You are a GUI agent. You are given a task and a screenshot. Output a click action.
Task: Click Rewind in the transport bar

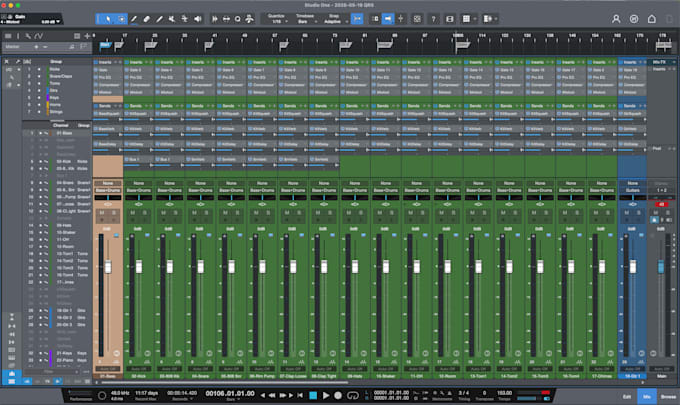tap(272, 395)
